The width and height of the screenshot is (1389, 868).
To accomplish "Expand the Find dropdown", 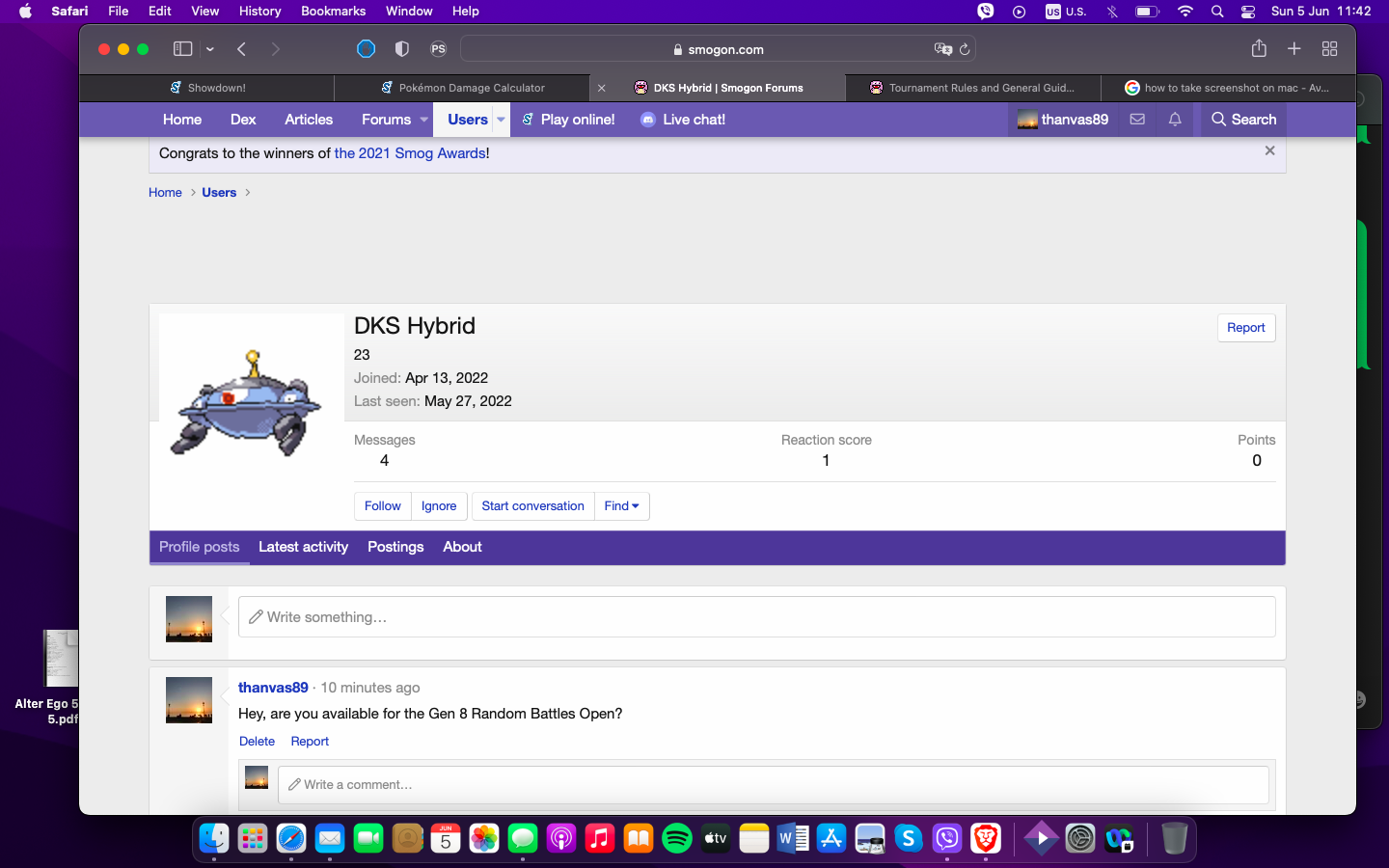I will click(622, 506).
